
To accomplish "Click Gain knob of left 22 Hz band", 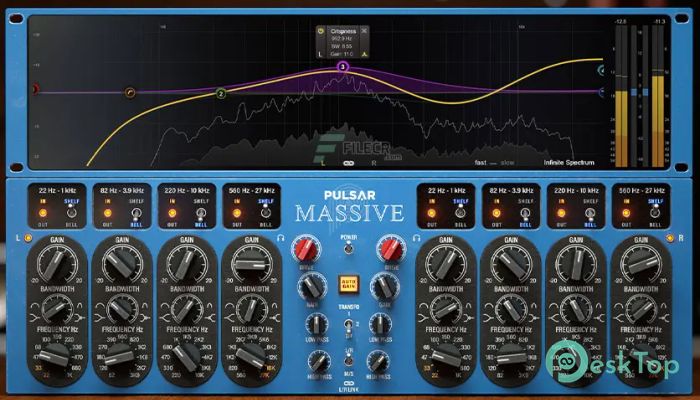I will coord(57,264).
